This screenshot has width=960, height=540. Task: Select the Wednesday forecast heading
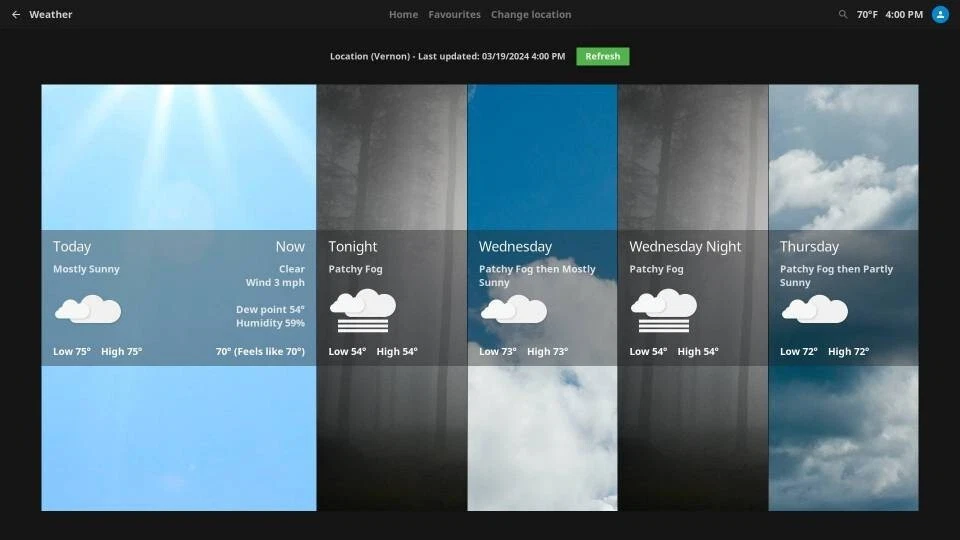pyautogui.click(x=515, y=247)
